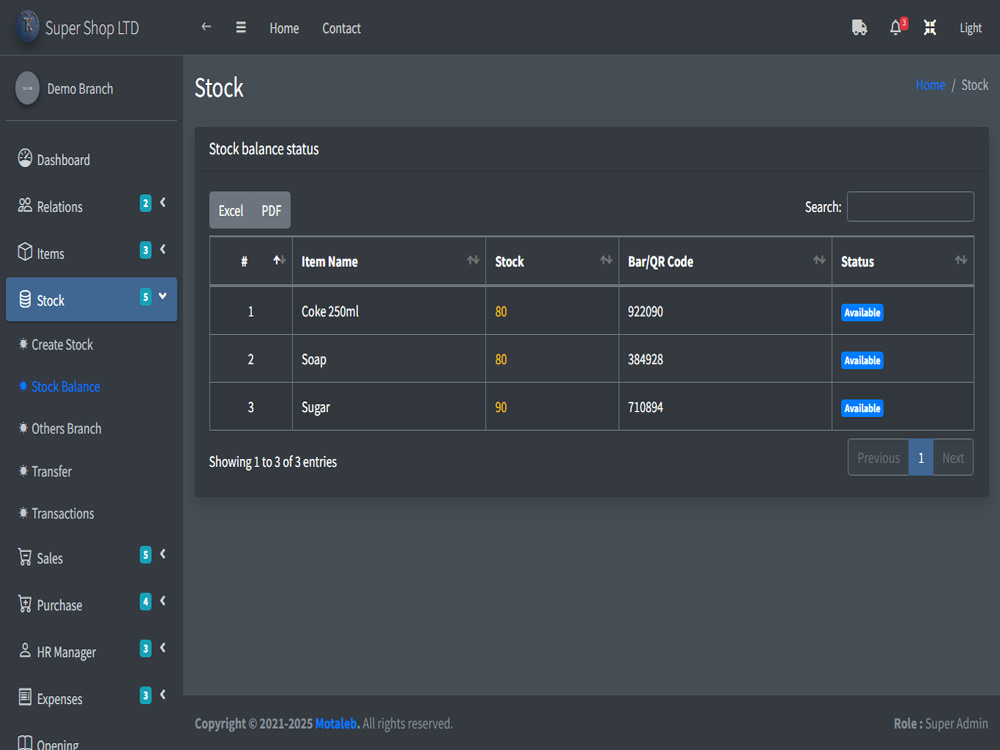1000x750 pixels.
Task: Export table with Excel button
Action: [231, 210]
